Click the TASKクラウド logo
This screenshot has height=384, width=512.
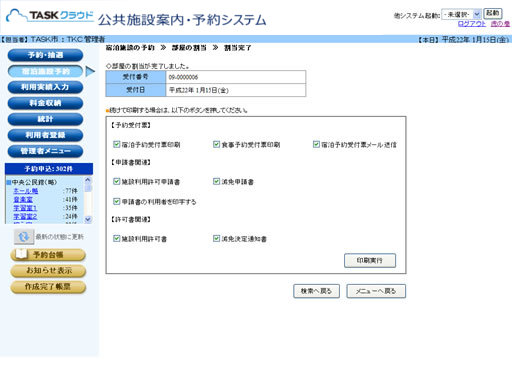click(50, 16)
